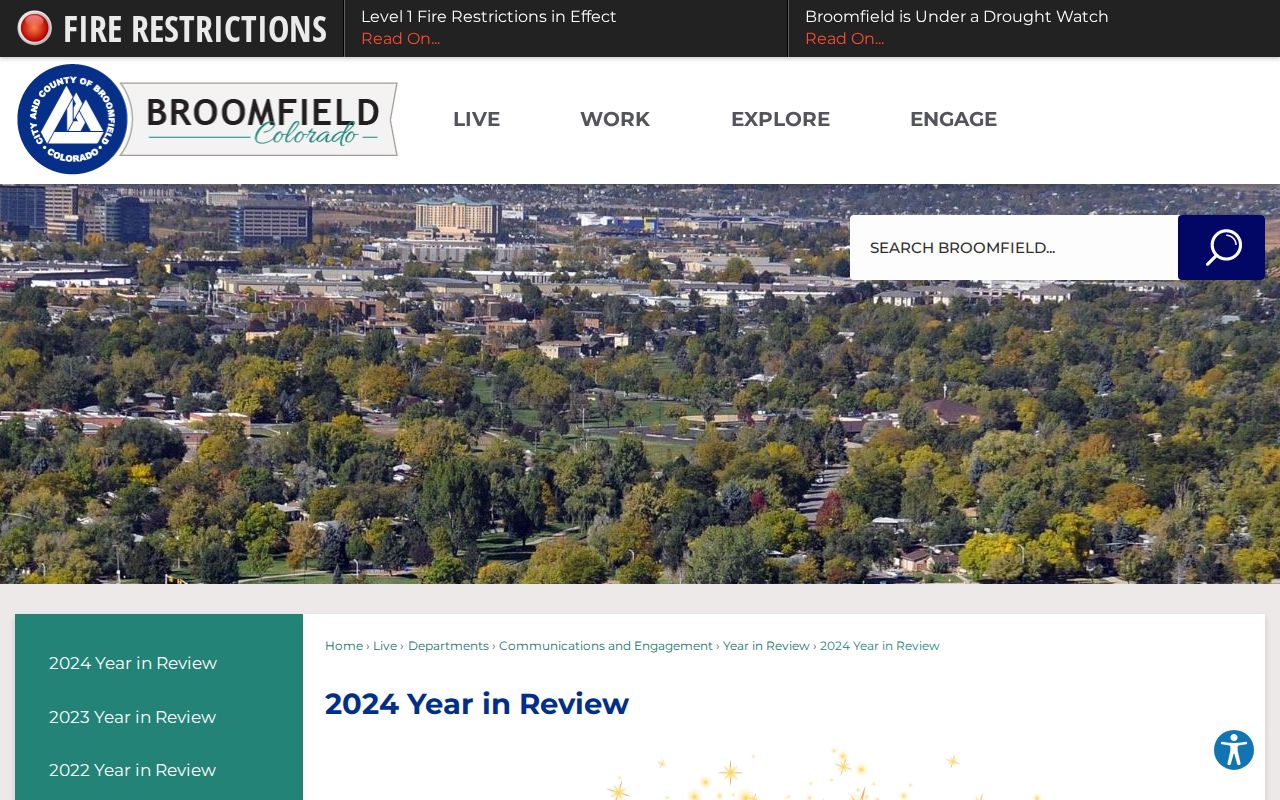
Task: Click Broomfield is Under a Drought Watch headline
Action: click(x=957, y=17)
